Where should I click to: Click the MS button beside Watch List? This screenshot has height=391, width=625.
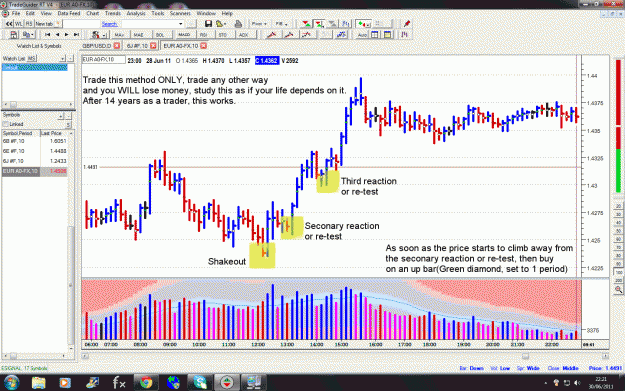[x=32, y=58]
